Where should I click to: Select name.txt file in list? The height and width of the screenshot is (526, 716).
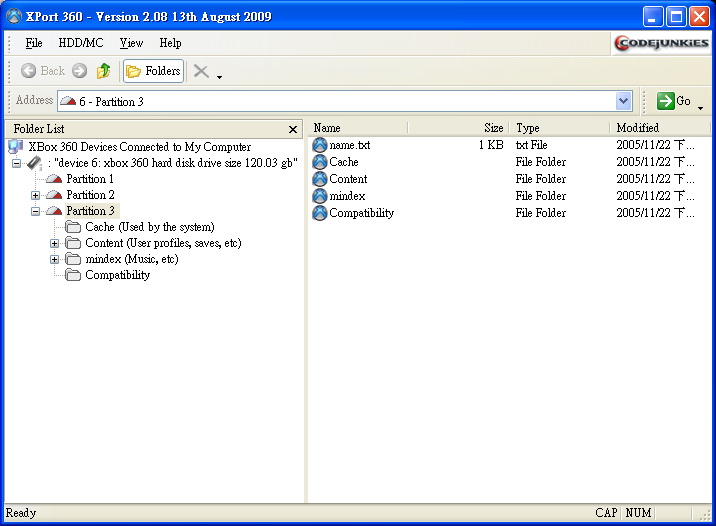pyautogui.click(x=350, y=145)
